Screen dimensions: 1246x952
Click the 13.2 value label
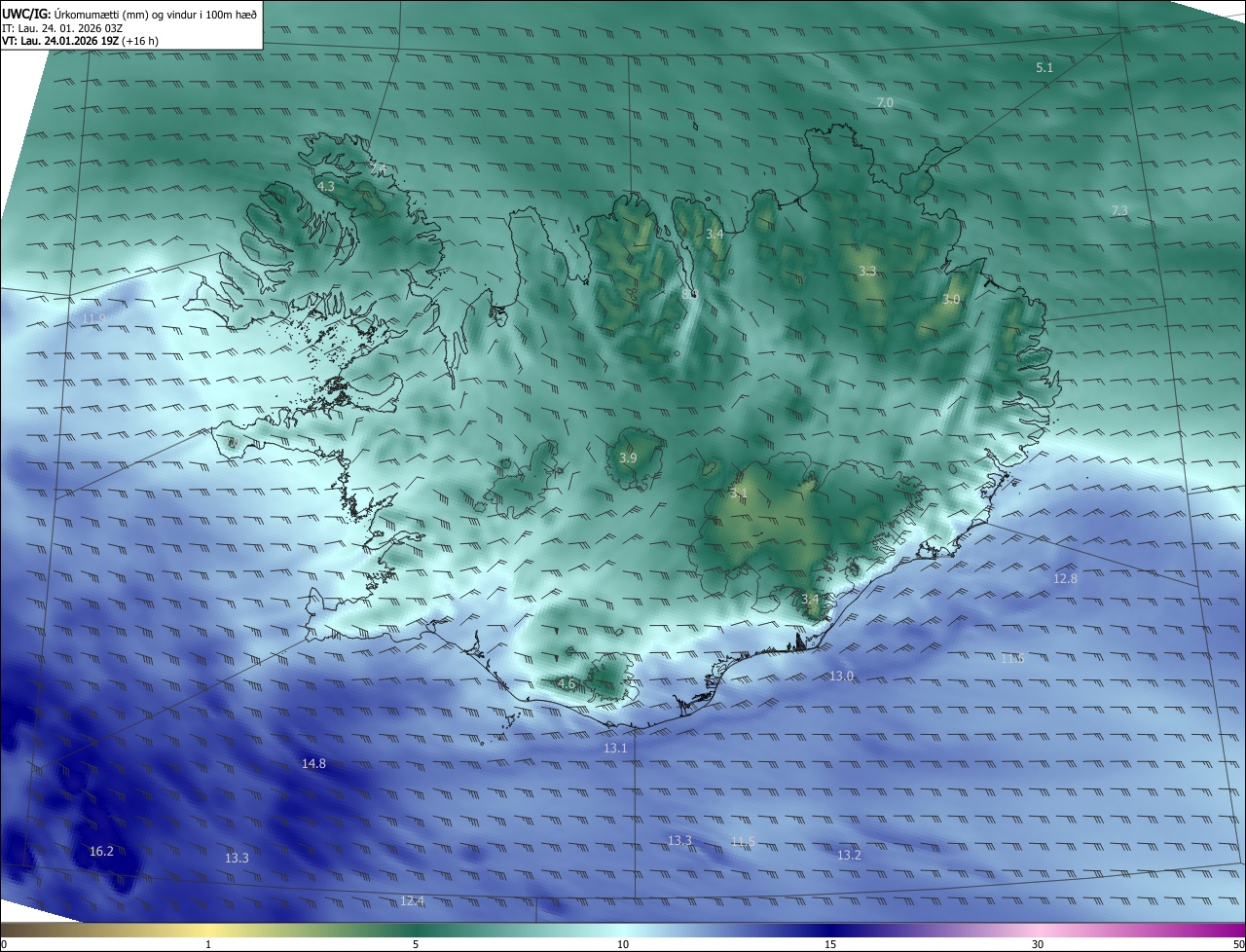pyautogui.click(x=849, y=855)
